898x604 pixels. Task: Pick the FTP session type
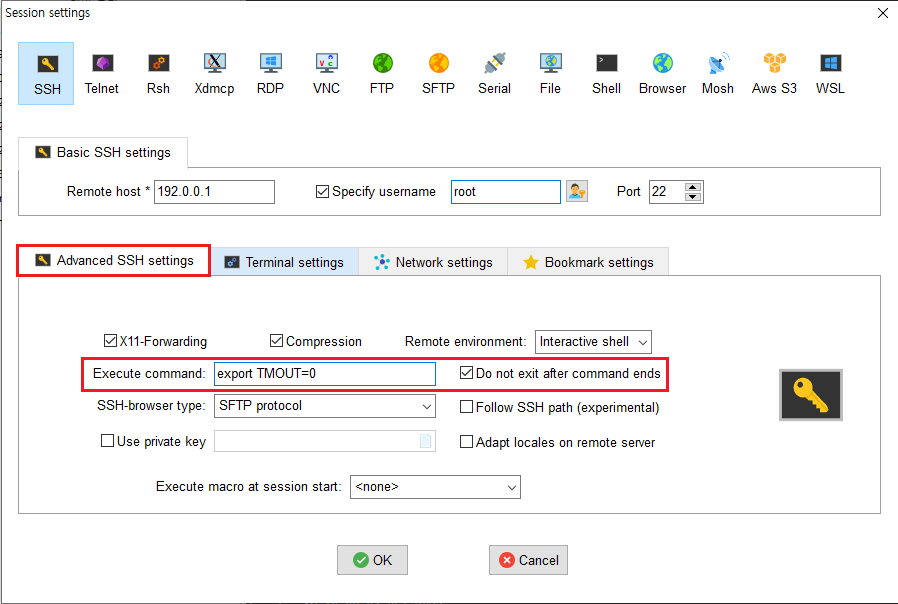pos(382,73)
